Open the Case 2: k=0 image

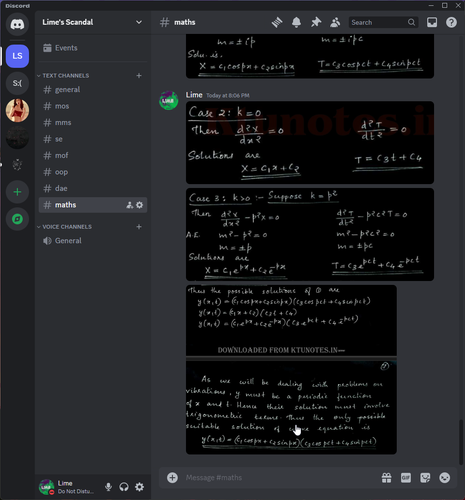[x=310, y=143]
